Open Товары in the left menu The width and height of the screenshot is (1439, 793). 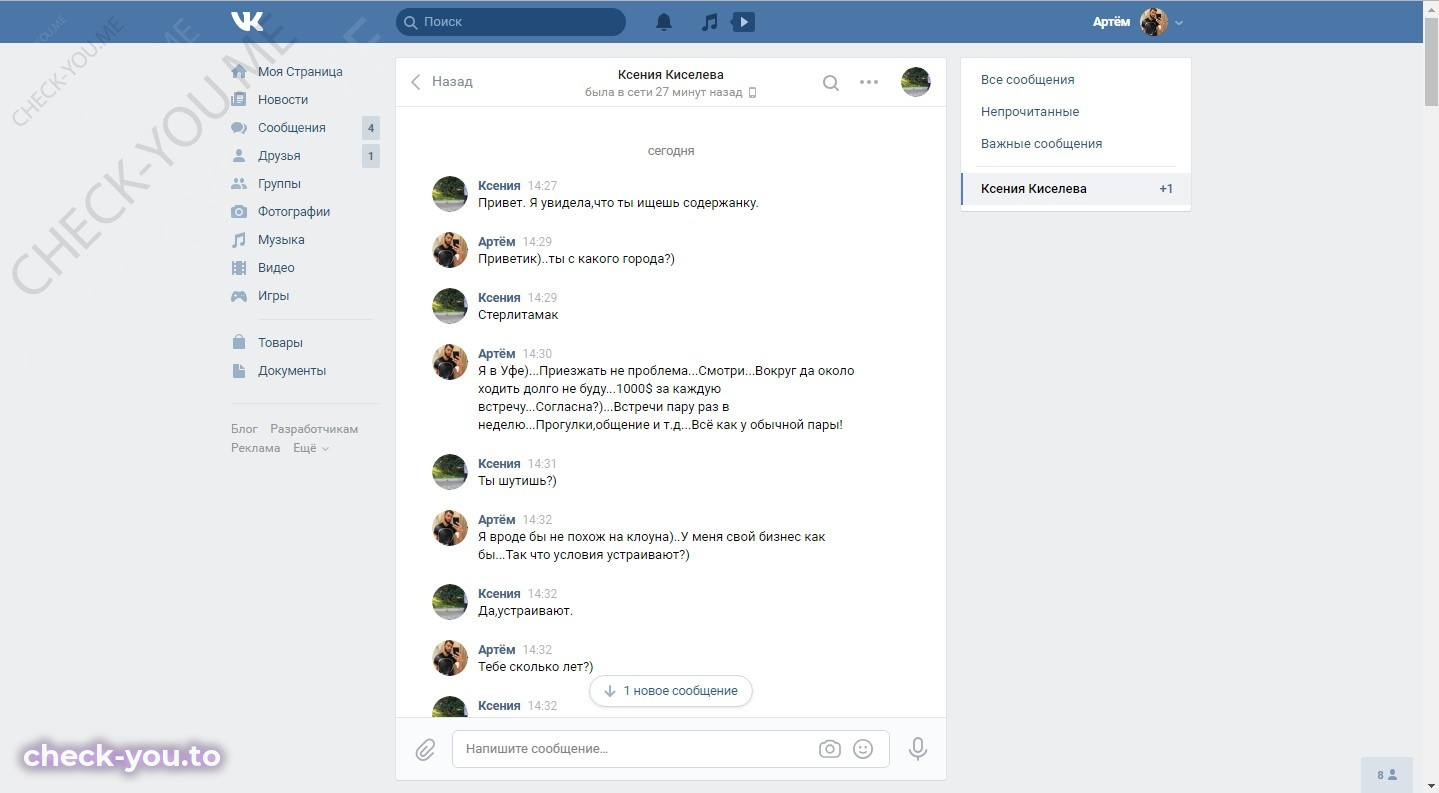280,343
